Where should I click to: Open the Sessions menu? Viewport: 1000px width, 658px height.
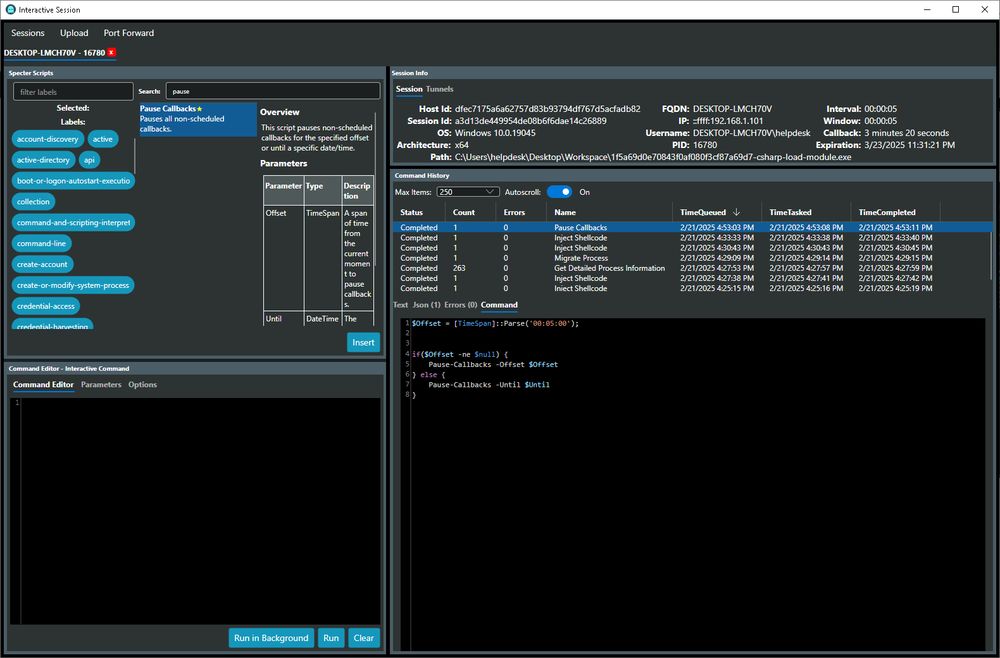(x=27, y=33)
